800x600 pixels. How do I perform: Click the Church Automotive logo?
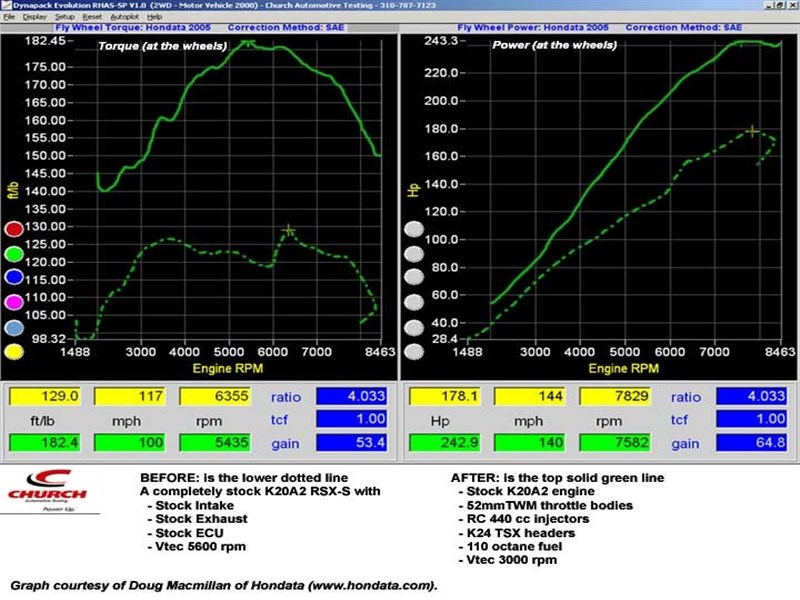click(47, 490)
